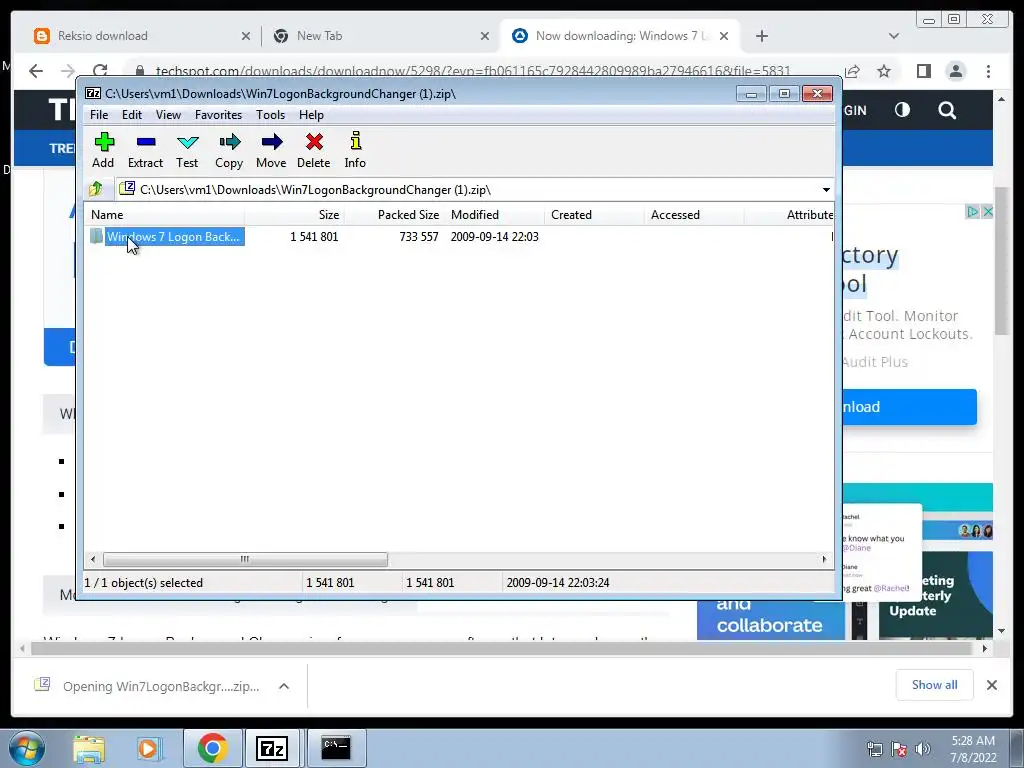1024x768 pixels.
Task: Close the Chrome downloads bar
Action: pyautogui.click(x=991, y=685)
